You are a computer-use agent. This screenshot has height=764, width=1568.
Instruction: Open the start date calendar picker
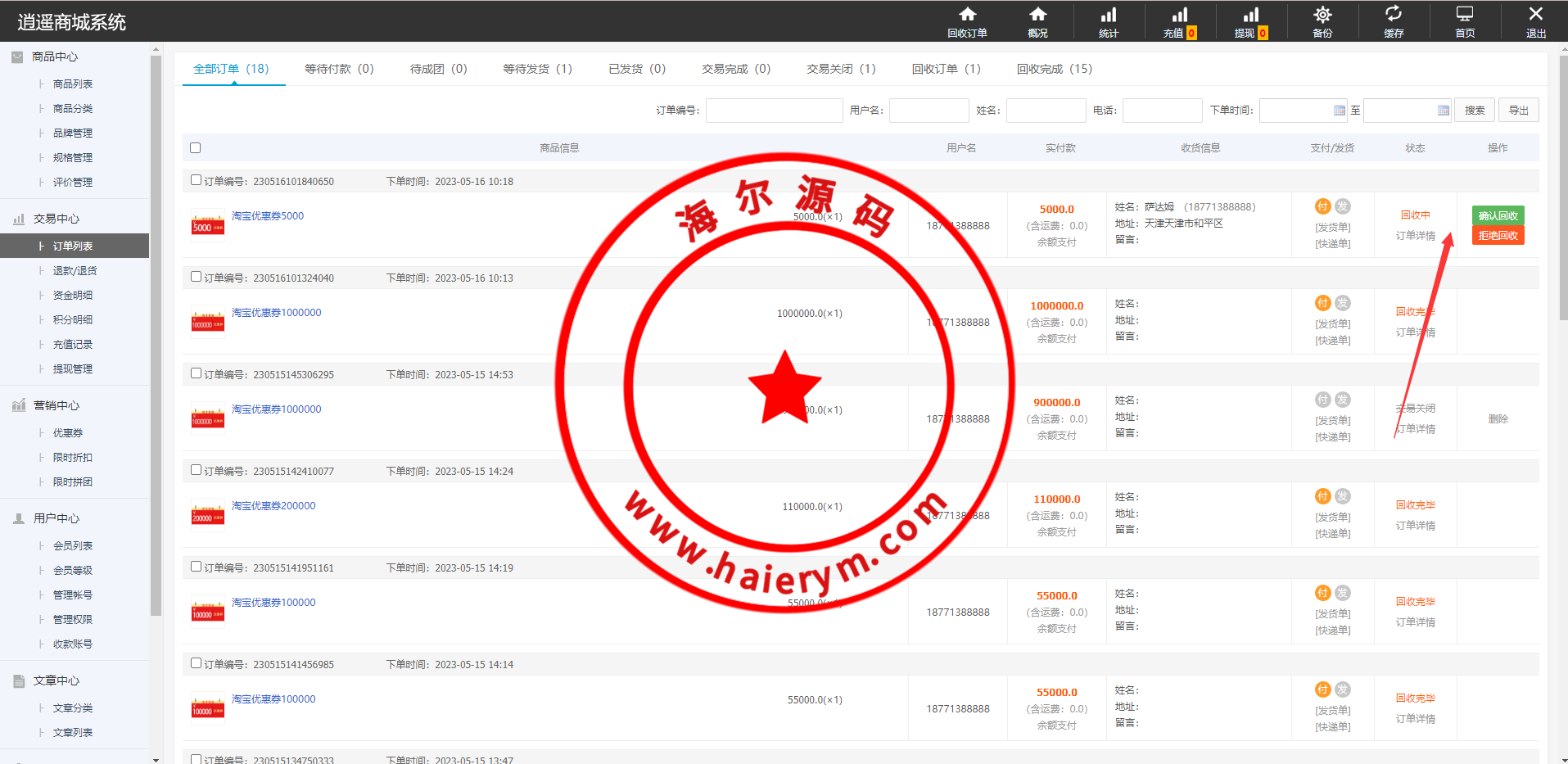point(1339,111)
